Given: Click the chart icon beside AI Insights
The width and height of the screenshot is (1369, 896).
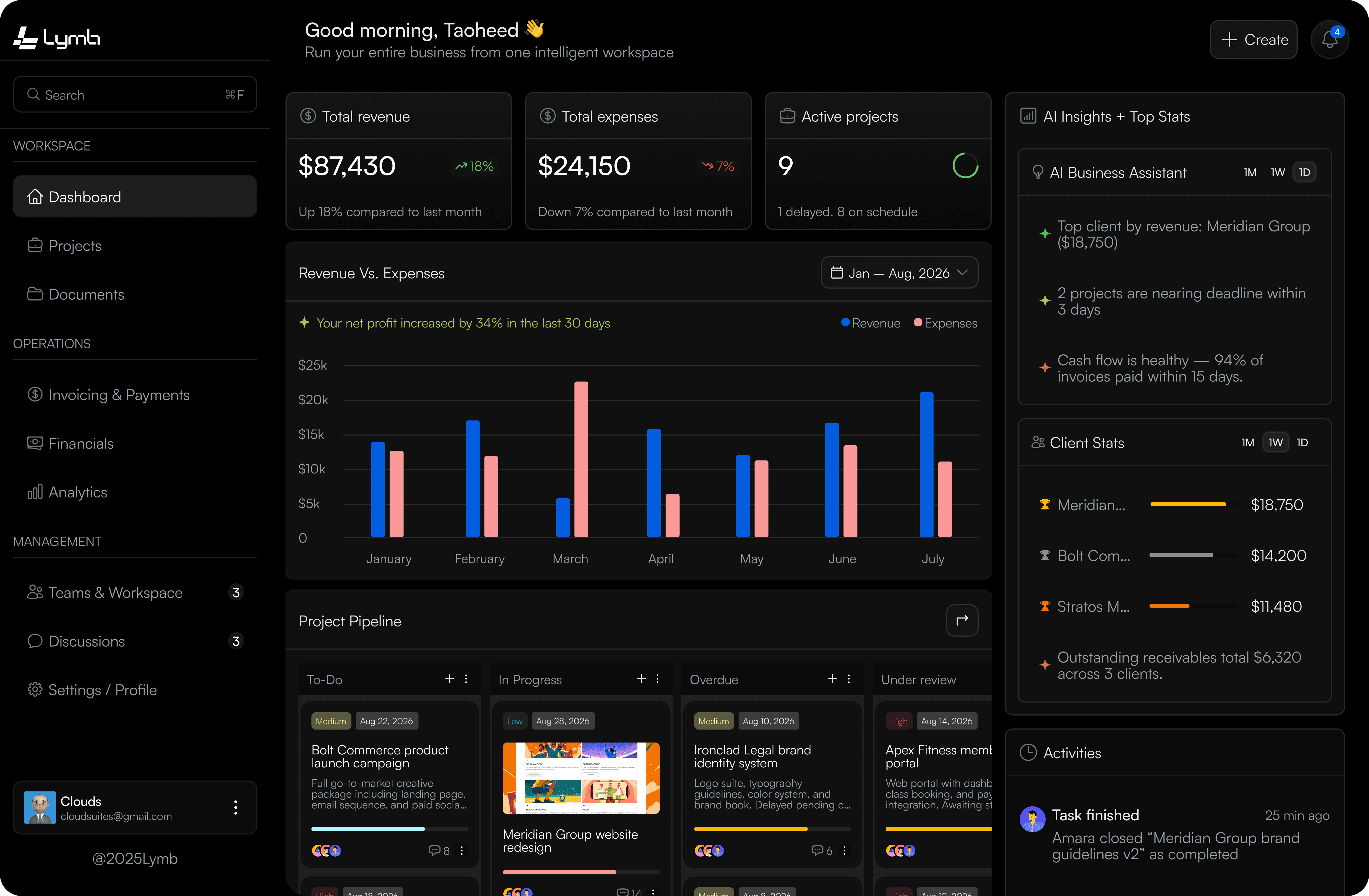Looking at the screenshot, I should pos(1028,116).
